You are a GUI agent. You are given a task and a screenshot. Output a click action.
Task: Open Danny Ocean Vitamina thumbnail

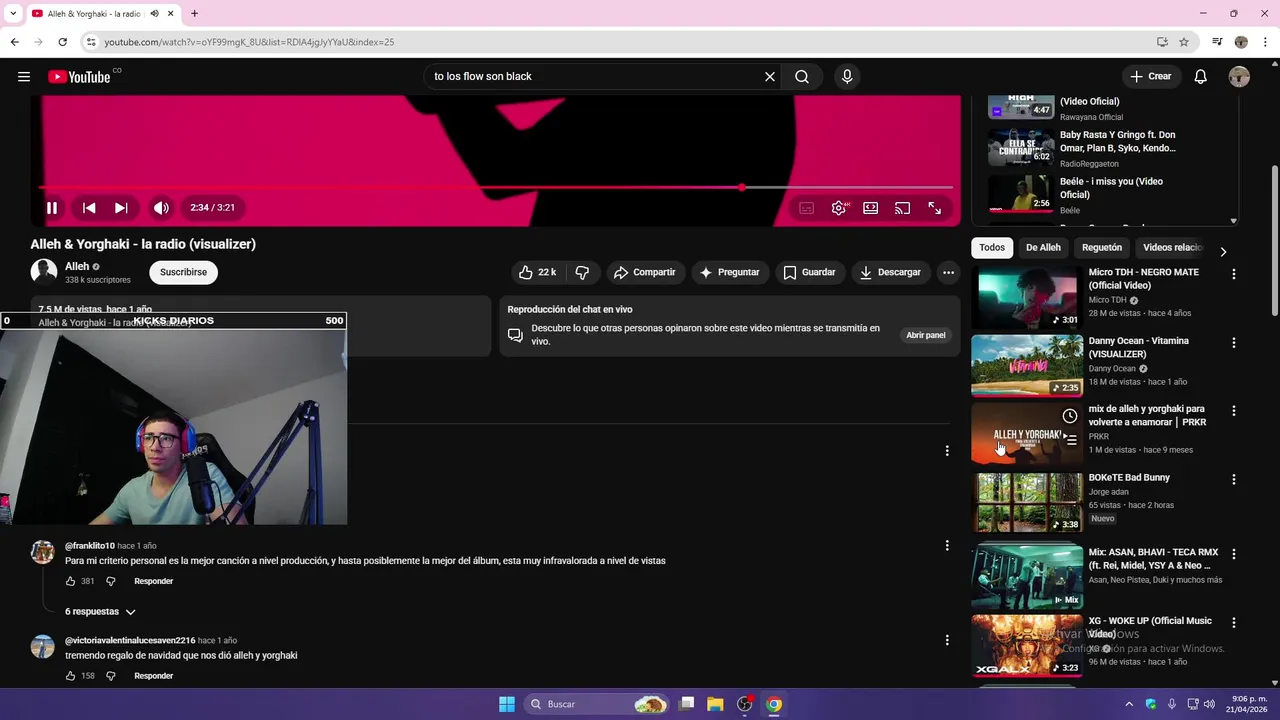(1027, 366)
